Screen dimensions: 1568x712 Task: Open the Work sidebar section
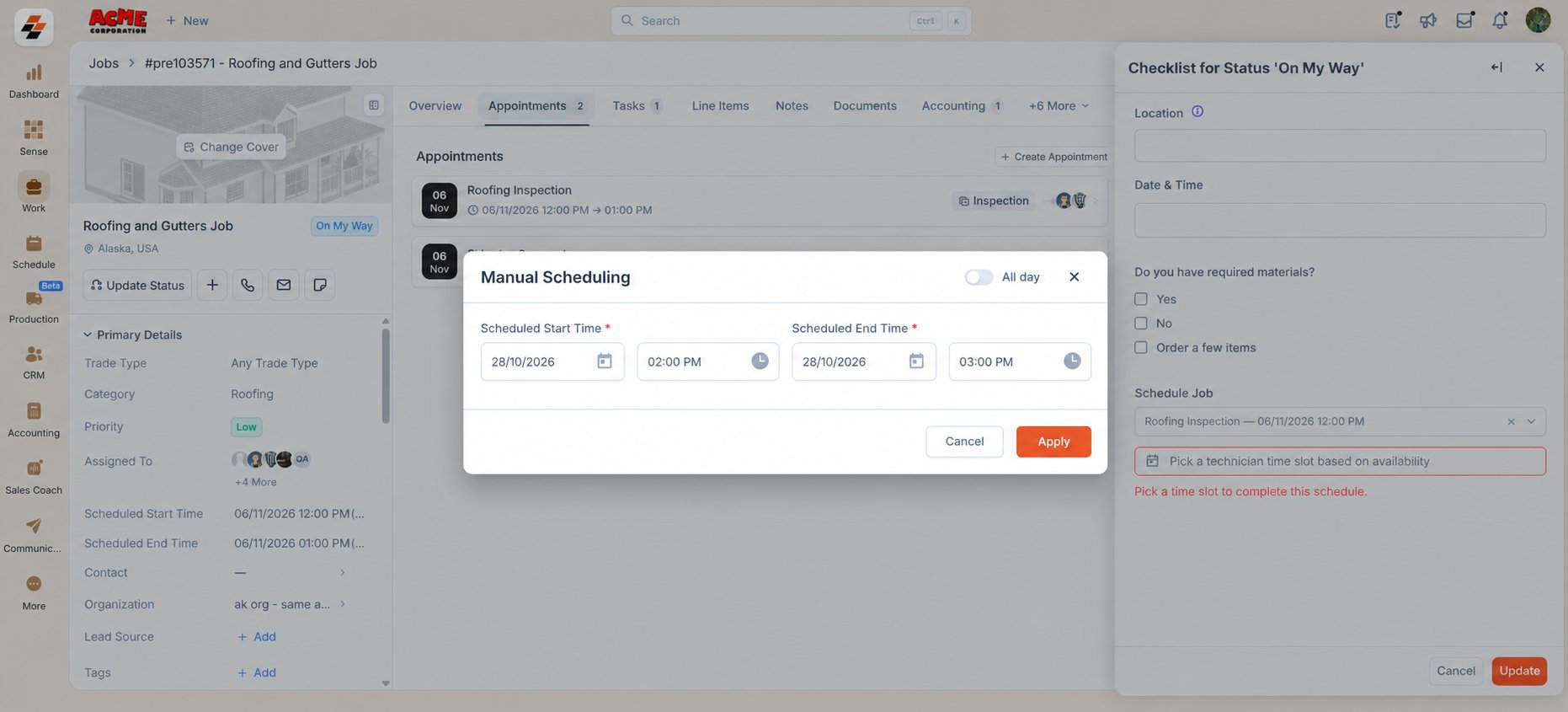34,193
